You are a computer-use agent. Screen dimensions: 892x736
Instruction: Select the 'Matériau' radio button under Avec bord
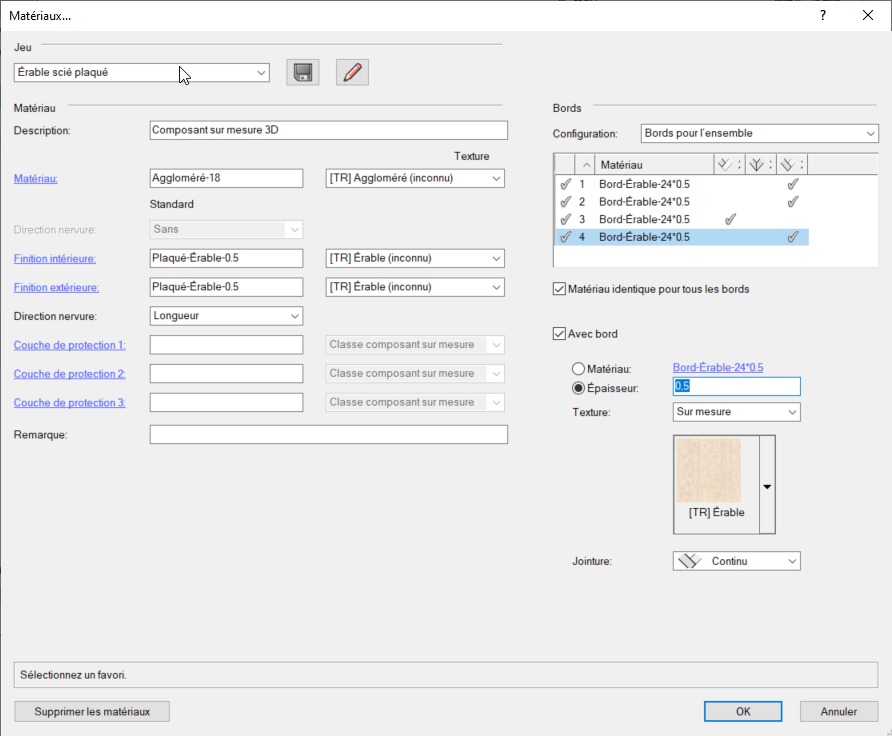point(578,368)
